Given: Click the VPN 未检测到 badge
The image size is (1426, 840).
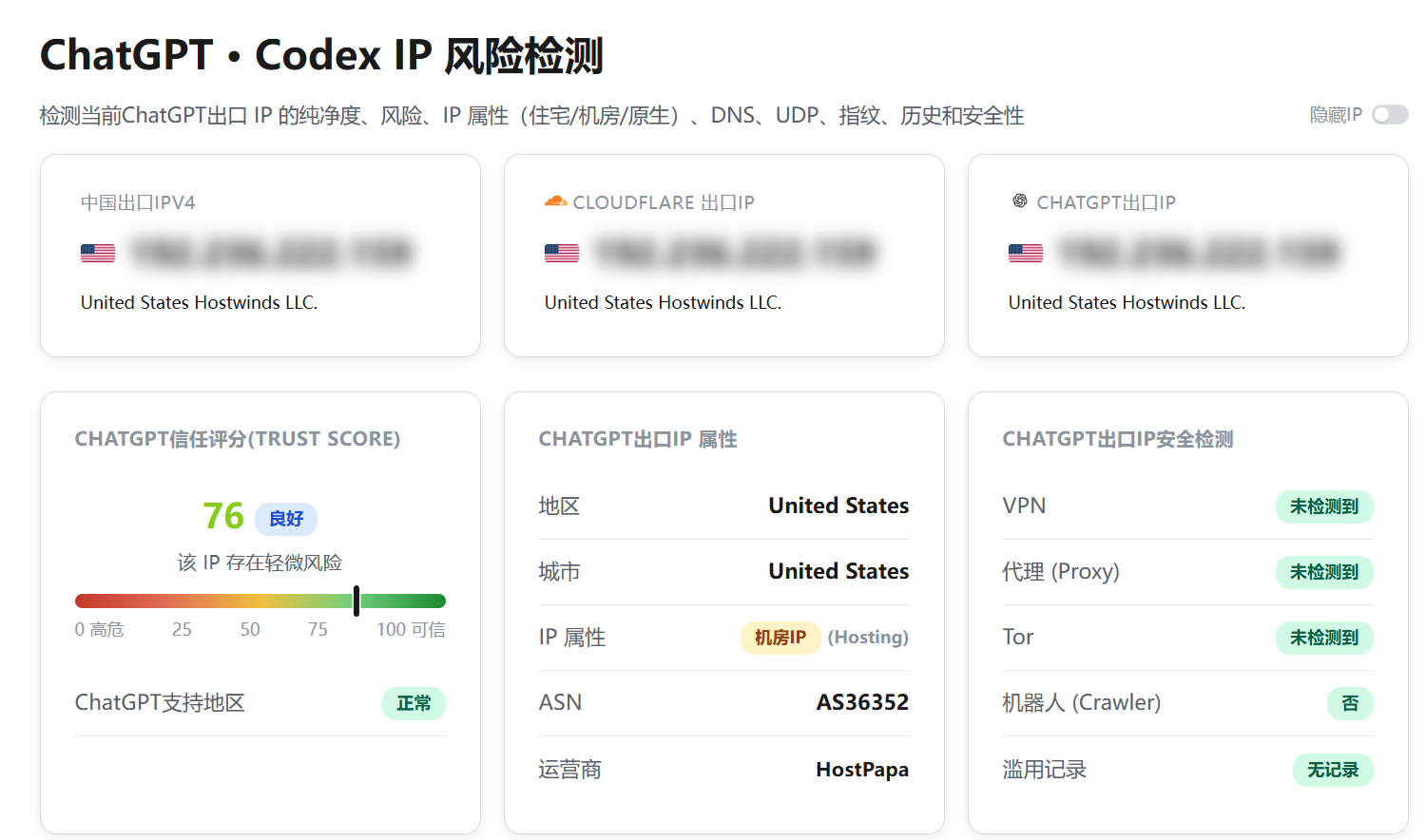Looking at the screenshot, I should pos(1324,506).
